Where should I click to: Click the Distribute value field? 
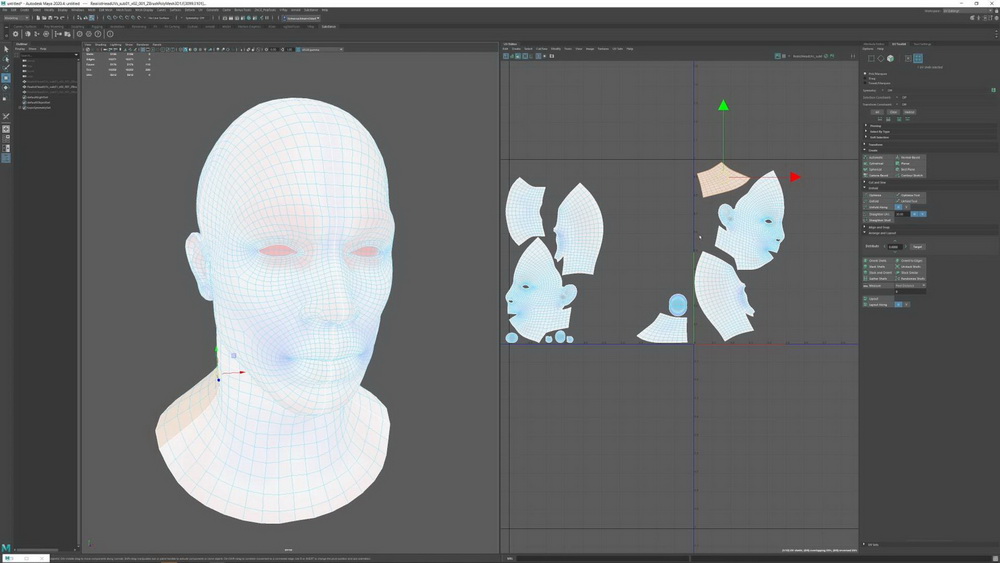coord(895,247)
